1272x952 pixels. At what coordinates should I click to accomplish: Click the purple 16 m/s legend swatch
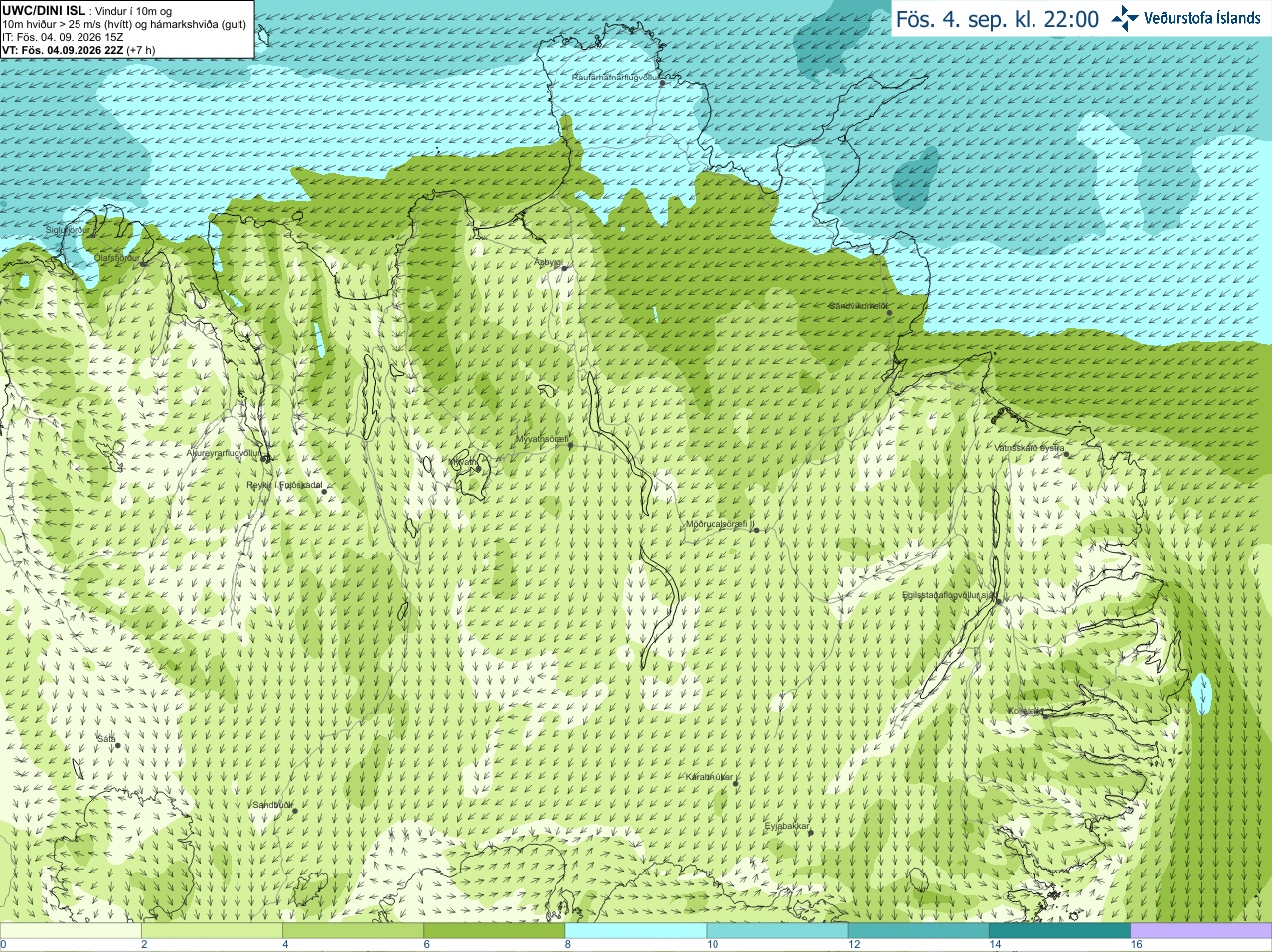point(1201,931)
